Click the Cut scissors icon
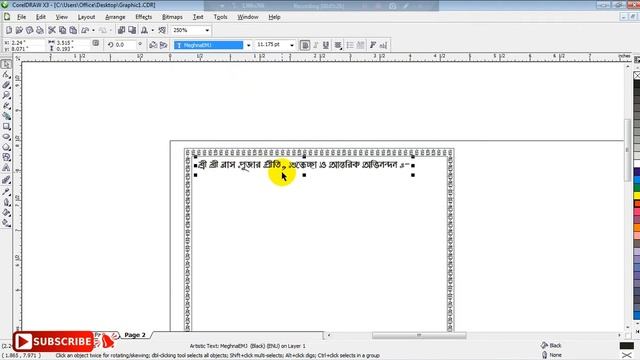Viewport: 640px width, 360px height. (52, 30)
